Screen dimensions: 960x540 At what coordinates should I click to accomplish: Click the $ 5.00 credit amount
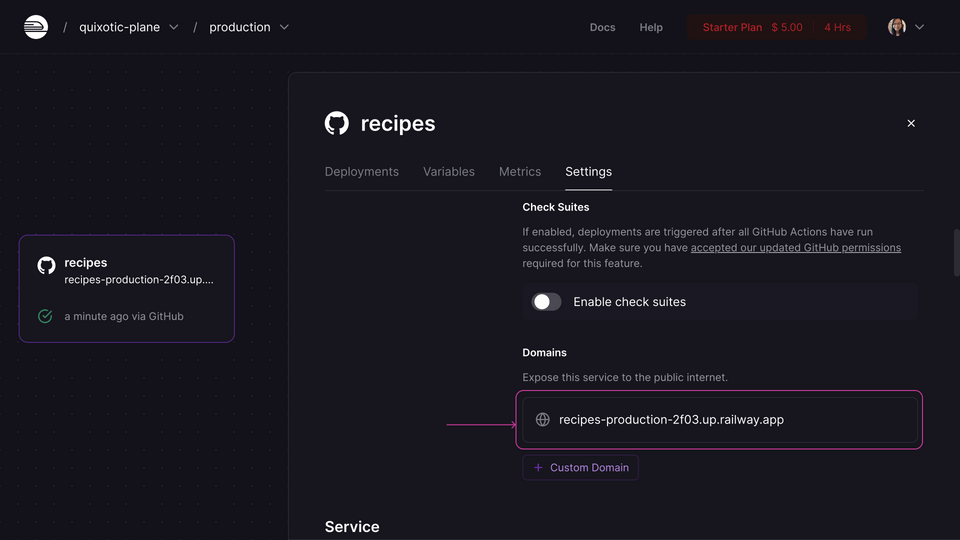click(x=787, y=28)
